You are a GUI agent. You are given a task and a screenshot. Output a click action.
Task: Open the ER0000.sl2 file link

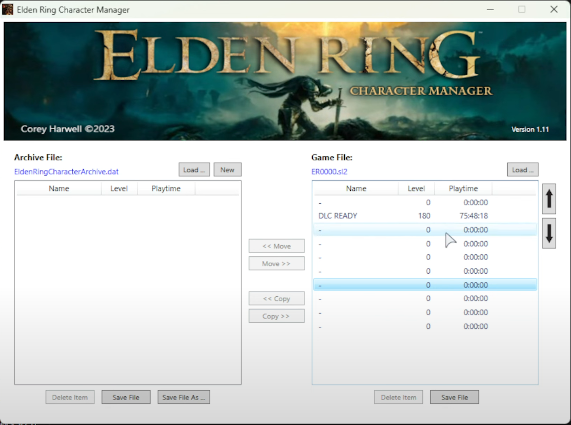pyautogui.click(x=329, y=172)
